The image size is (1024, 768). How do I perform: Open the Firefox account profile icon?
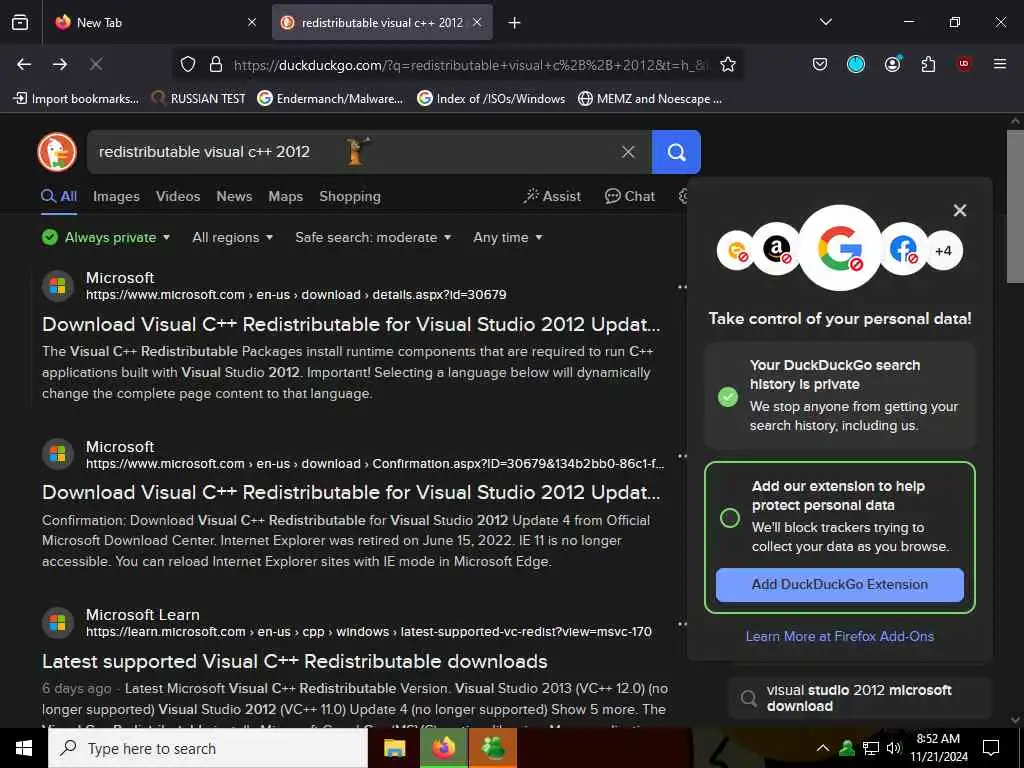(892, 64)
